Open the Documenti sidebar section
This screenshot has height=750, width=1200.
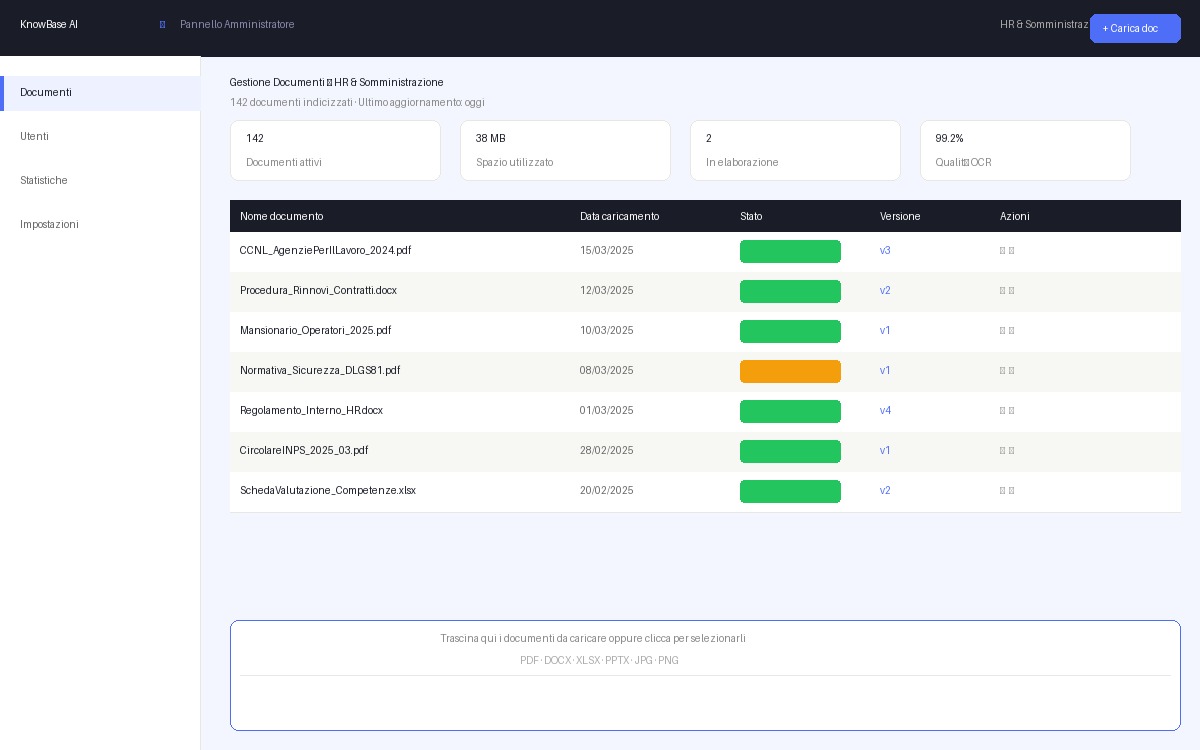[46, 93]
